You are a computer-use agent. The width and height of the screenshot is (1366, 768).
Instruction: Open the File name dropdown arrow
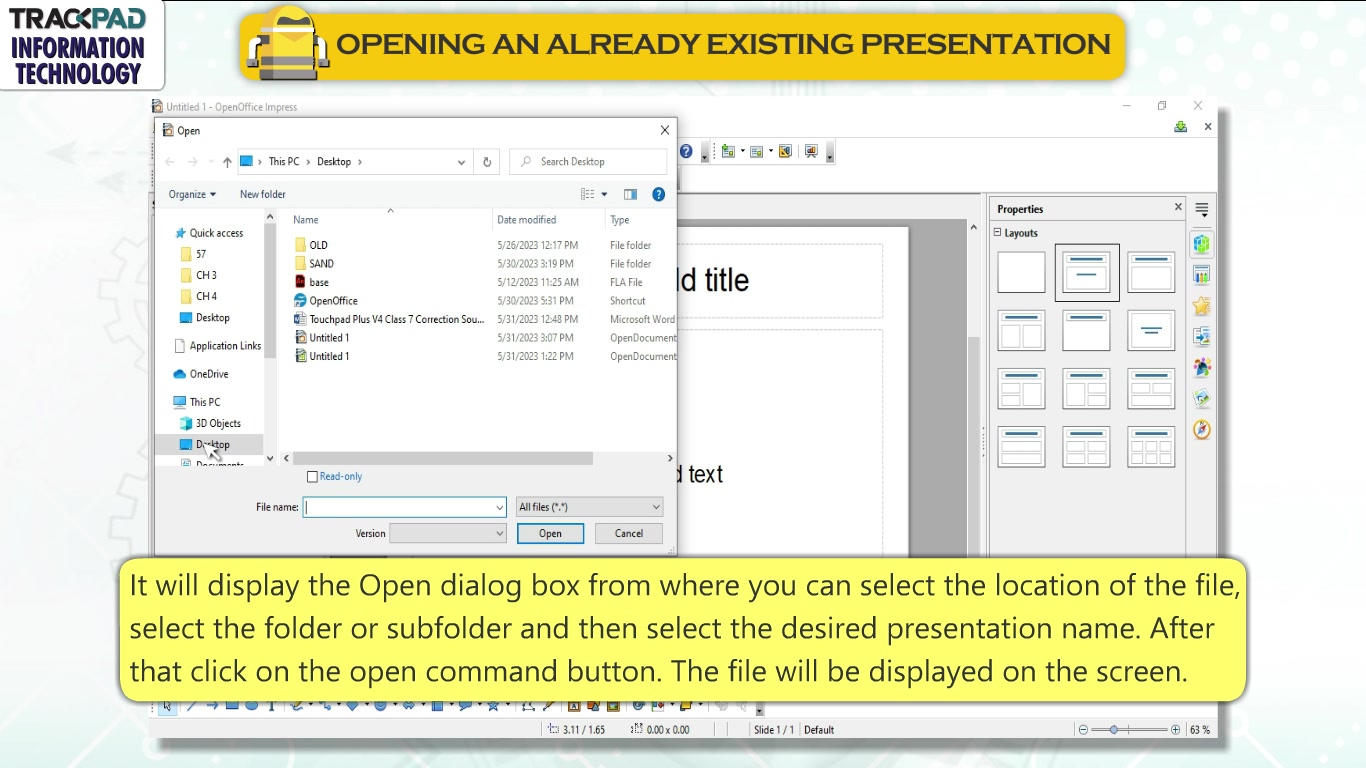[x=500, y=507]
